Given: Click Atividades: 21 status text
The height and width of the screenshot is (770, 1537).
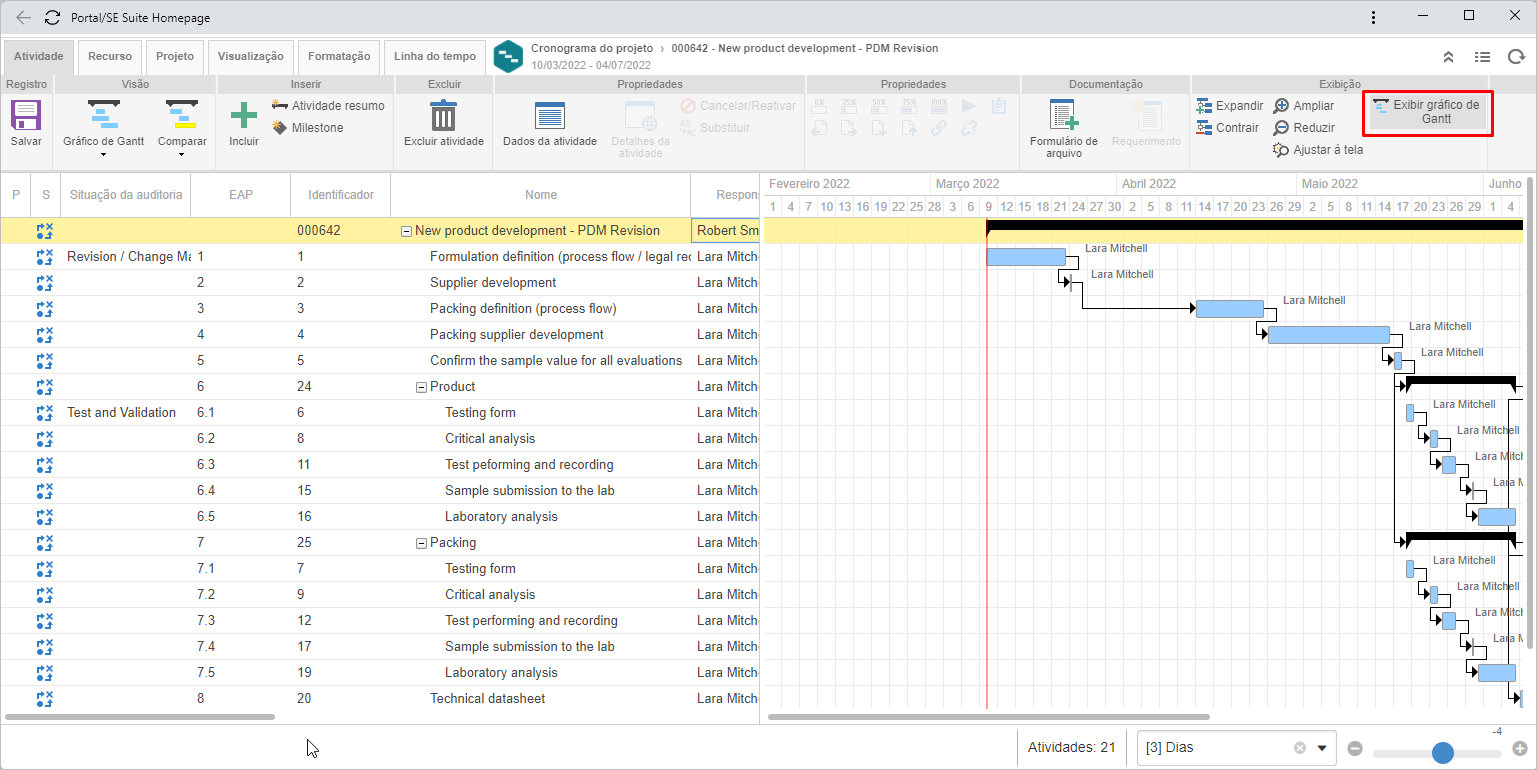Looking at the screenshot, I should [1072, 747].
